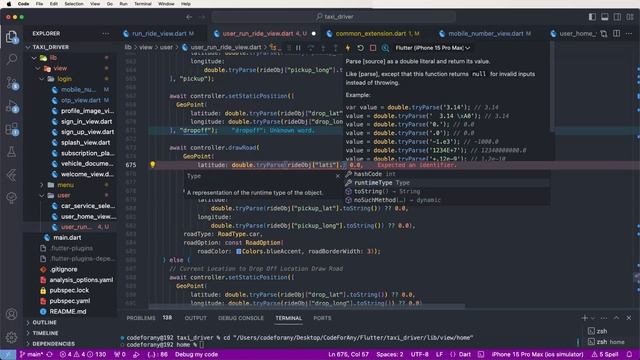Click errors and warnings count in status bar
Viewport: 640px width, 360px height.
(x=83, y=354)
